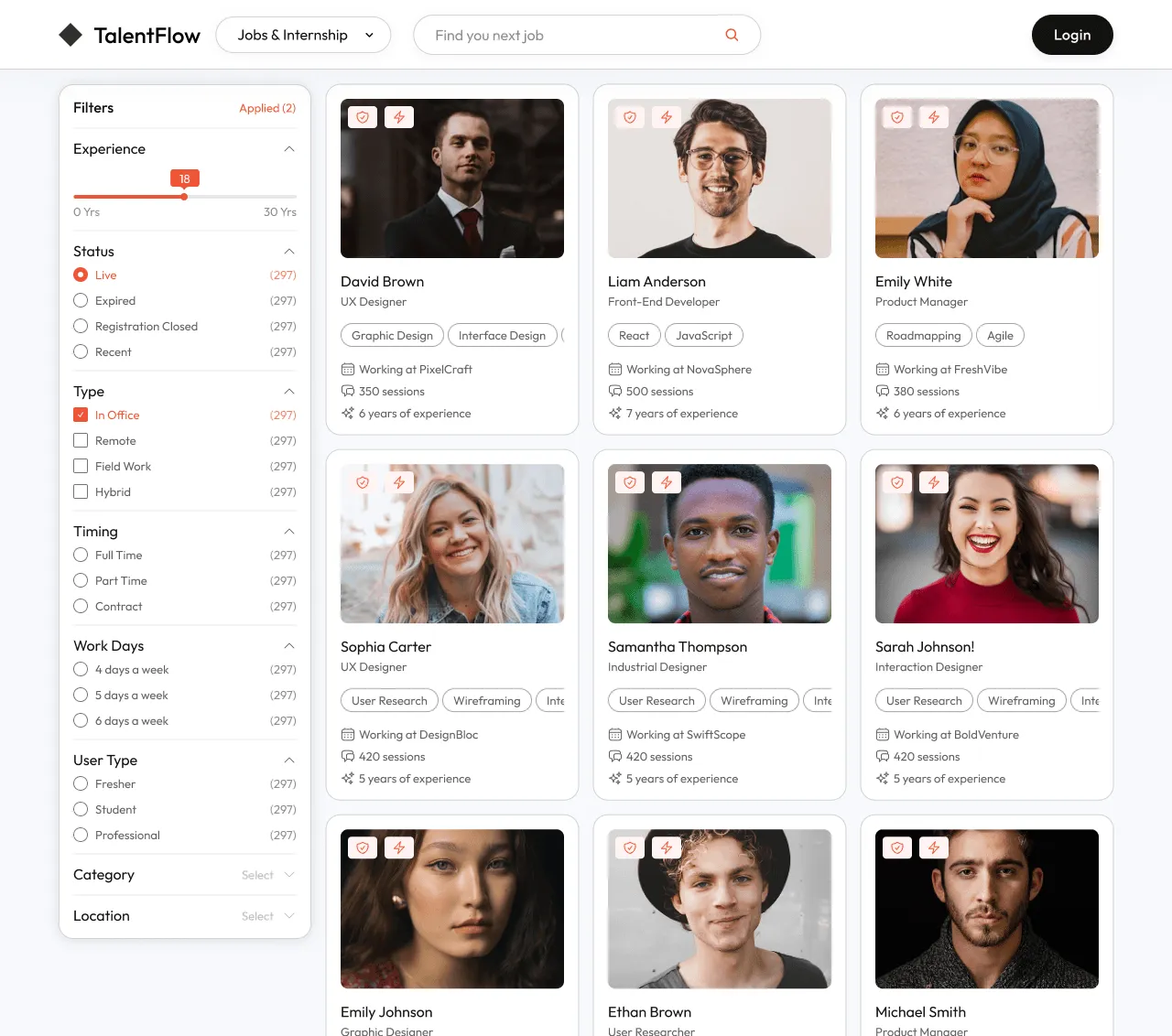Click the search magnifier icon in the search bar
The height and width of the screenshot is (1036, 1172).
pyautogui.click(x=732, y=34)
